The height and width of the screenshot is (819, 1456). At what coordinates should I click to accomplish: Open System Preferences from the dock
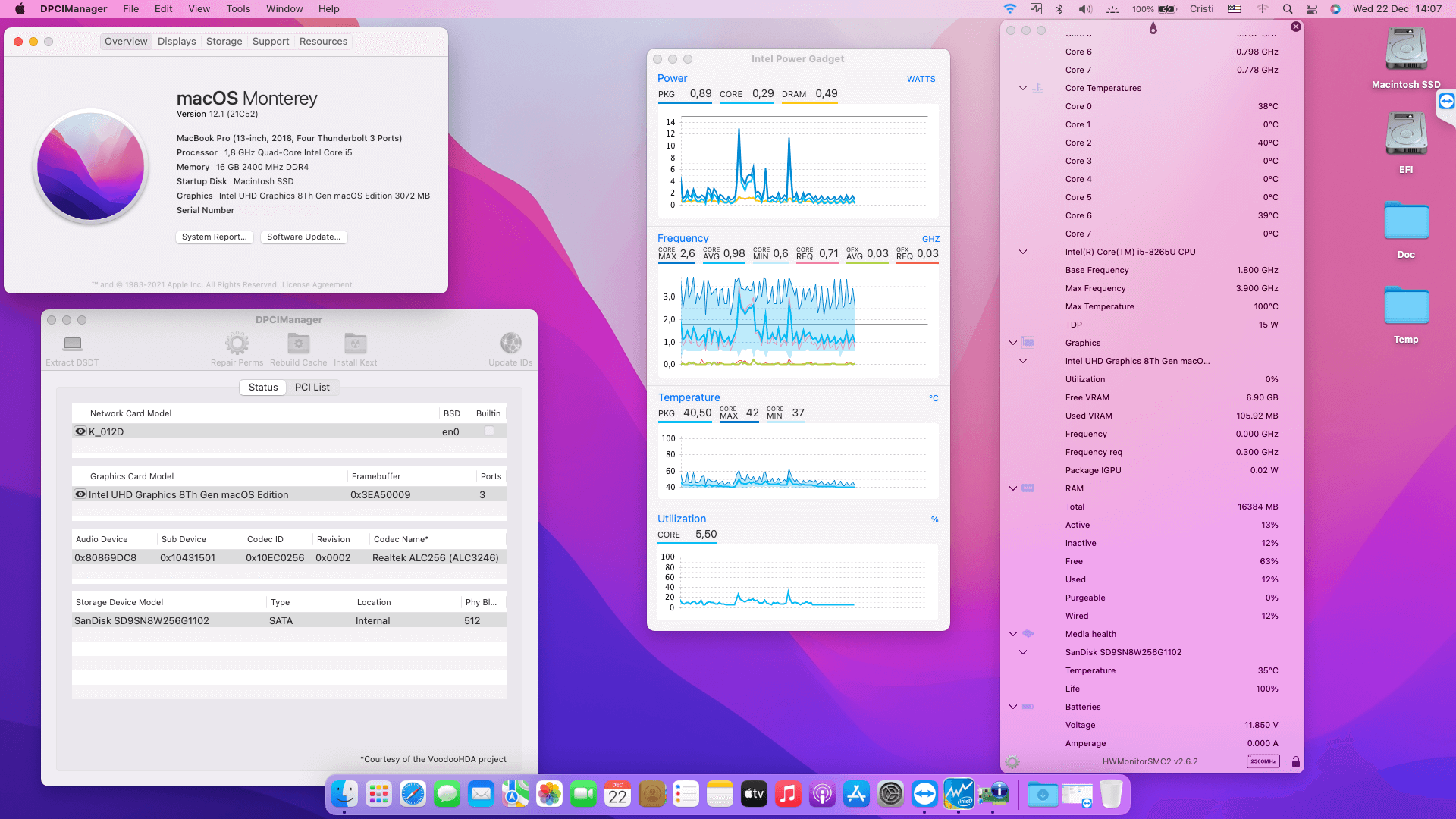[x=890, y=794]
